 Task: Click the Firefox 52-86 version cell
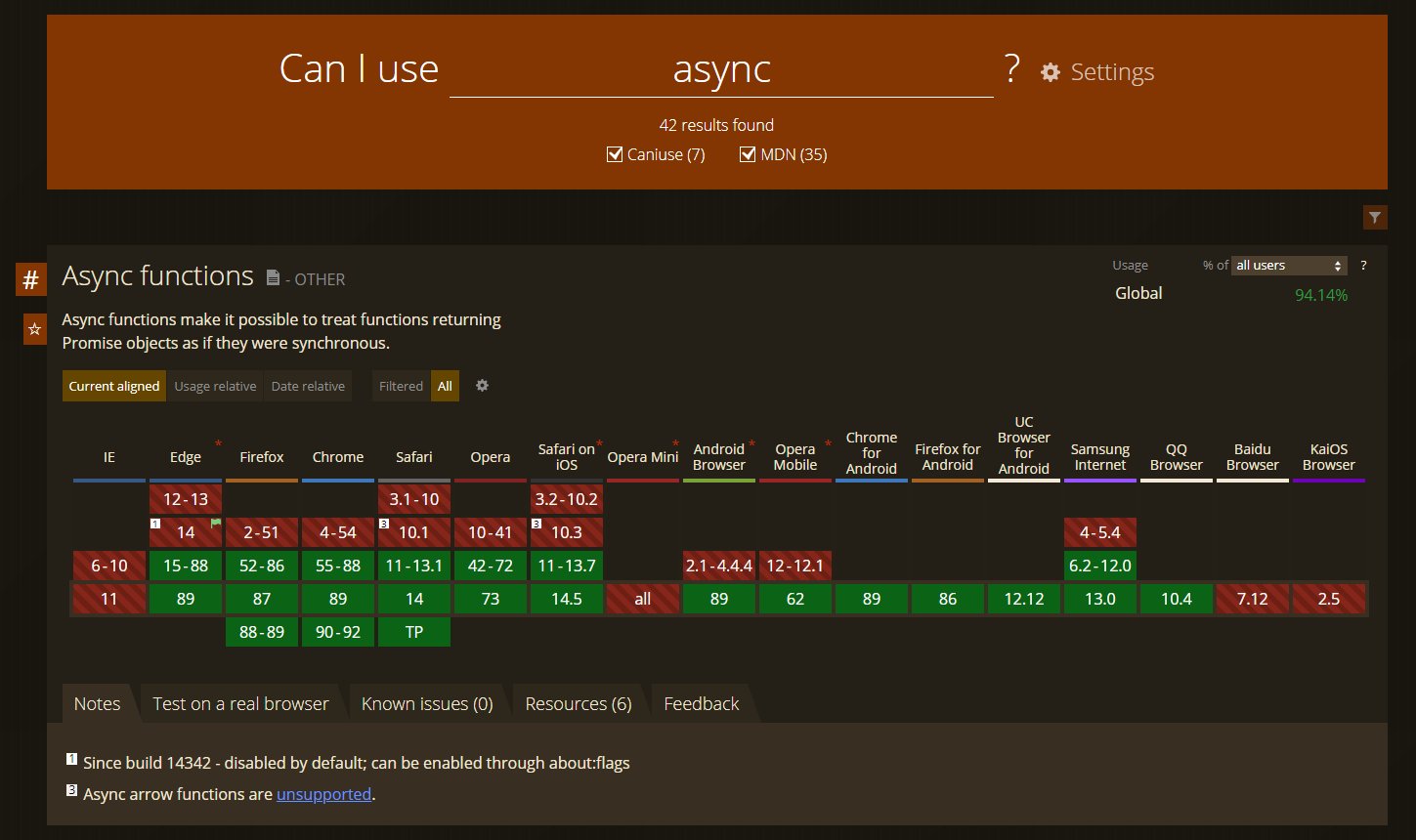pyautogui.click(x=262, y=566)
